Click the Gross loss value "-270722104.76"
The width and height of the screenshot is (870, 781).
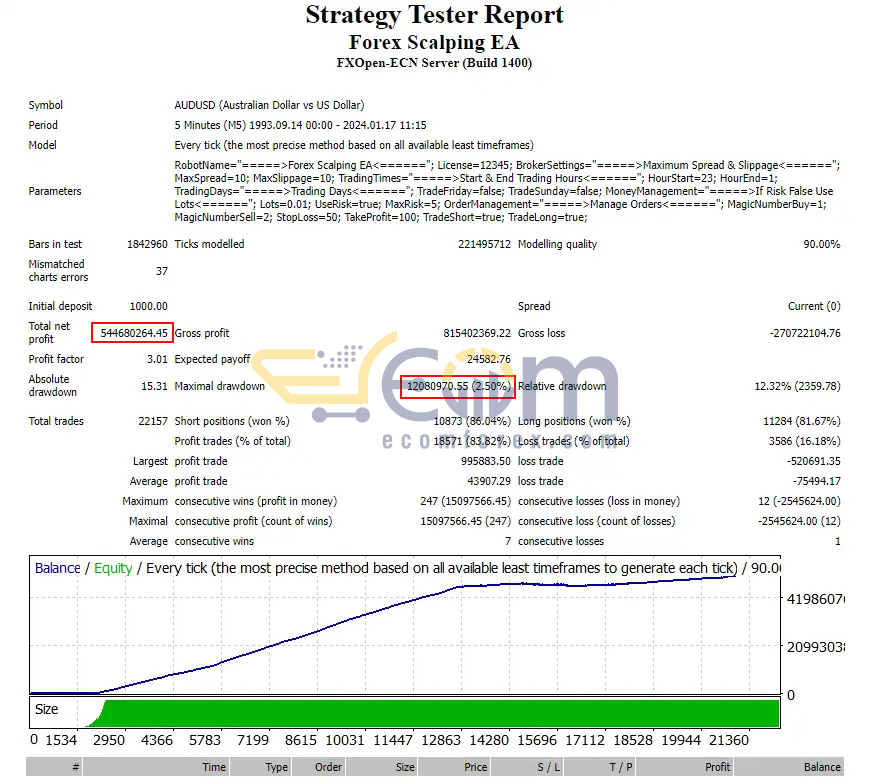point(805,333)
